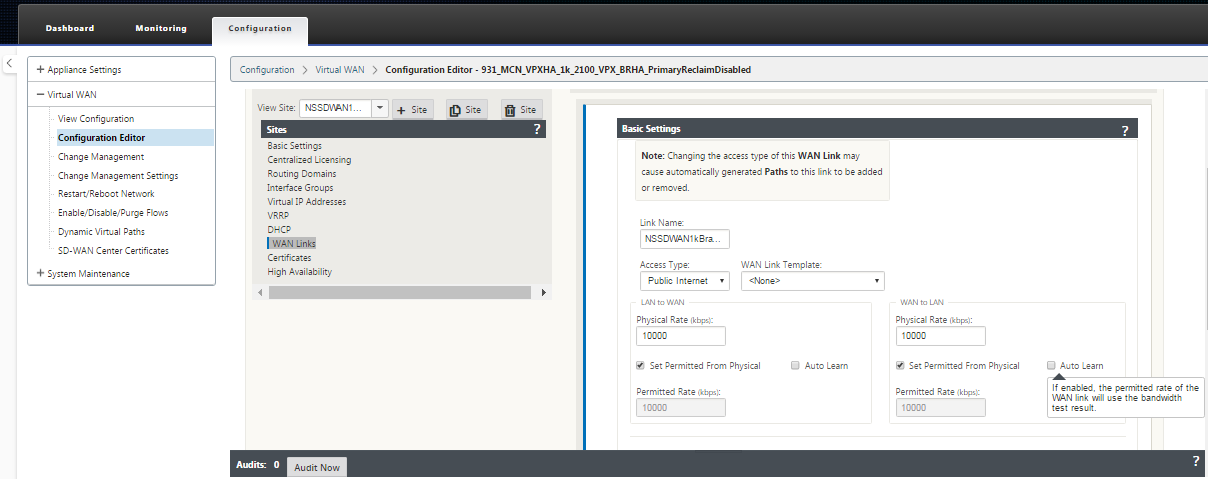Collapse the left sidebar with the chevron

click(9, 63)
